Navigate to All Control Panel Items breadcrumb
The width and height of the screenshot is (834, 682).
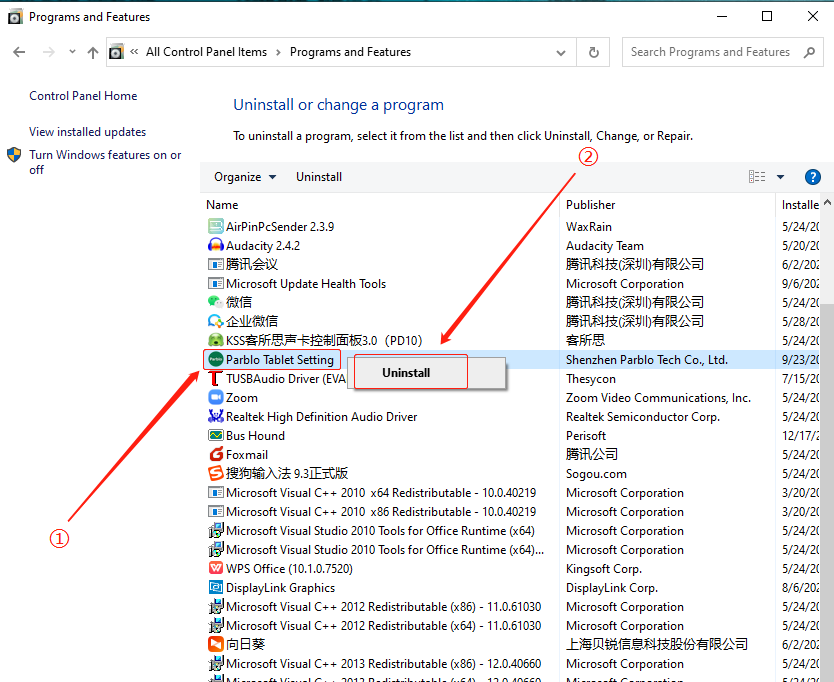(206, 52)
